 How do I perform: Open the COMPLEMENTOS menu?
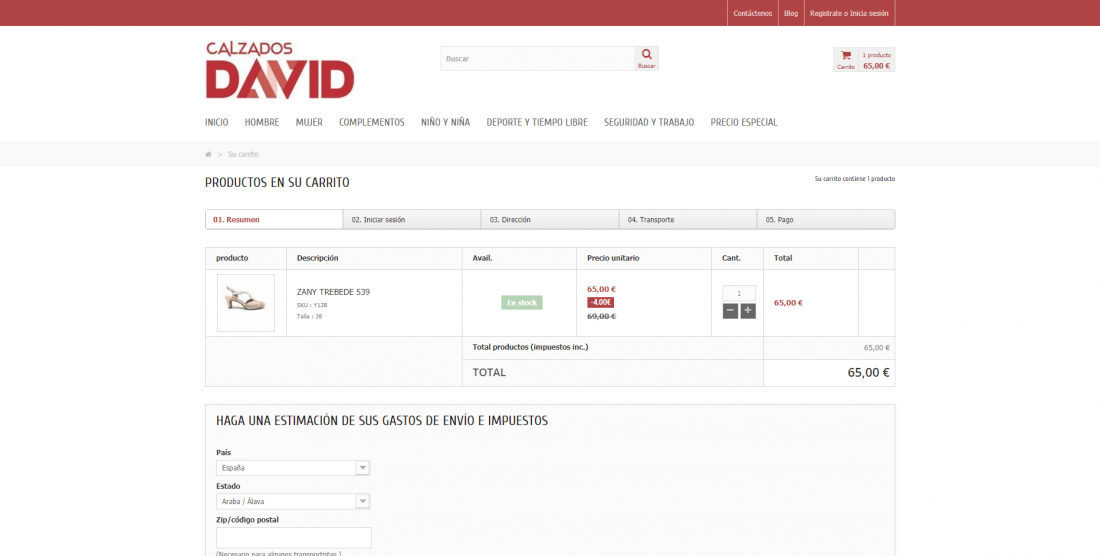[x=372, y=122]
